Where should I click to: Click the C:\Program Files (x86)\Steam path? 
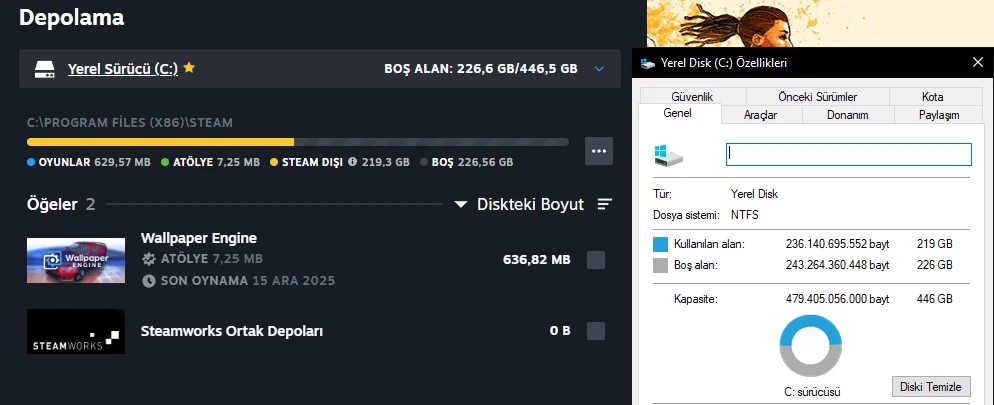tap(130, 123)
